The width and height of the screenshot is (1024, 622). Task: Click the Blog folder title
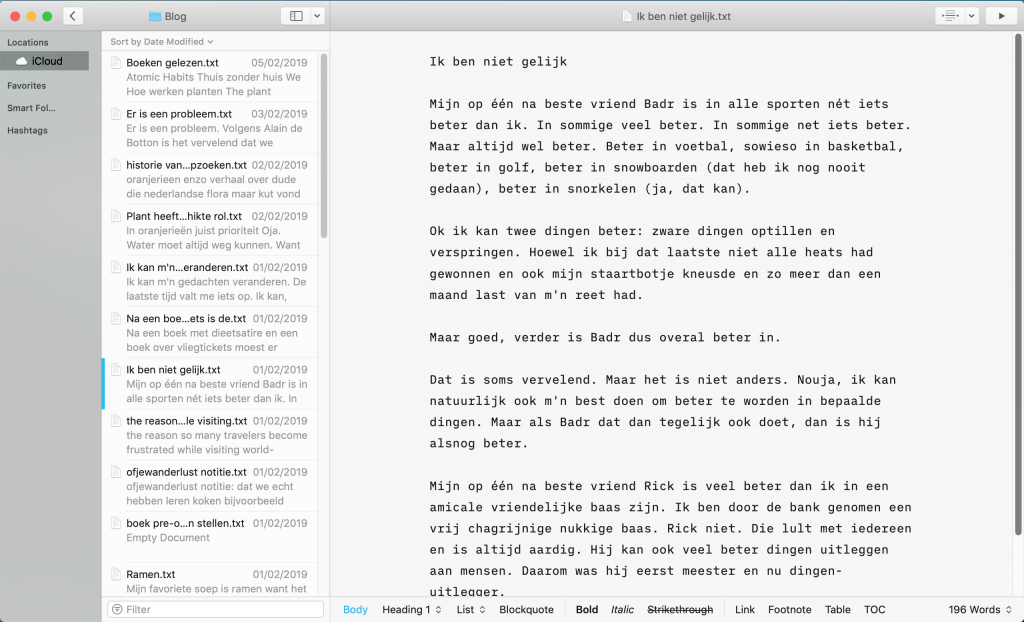point(175,16)
